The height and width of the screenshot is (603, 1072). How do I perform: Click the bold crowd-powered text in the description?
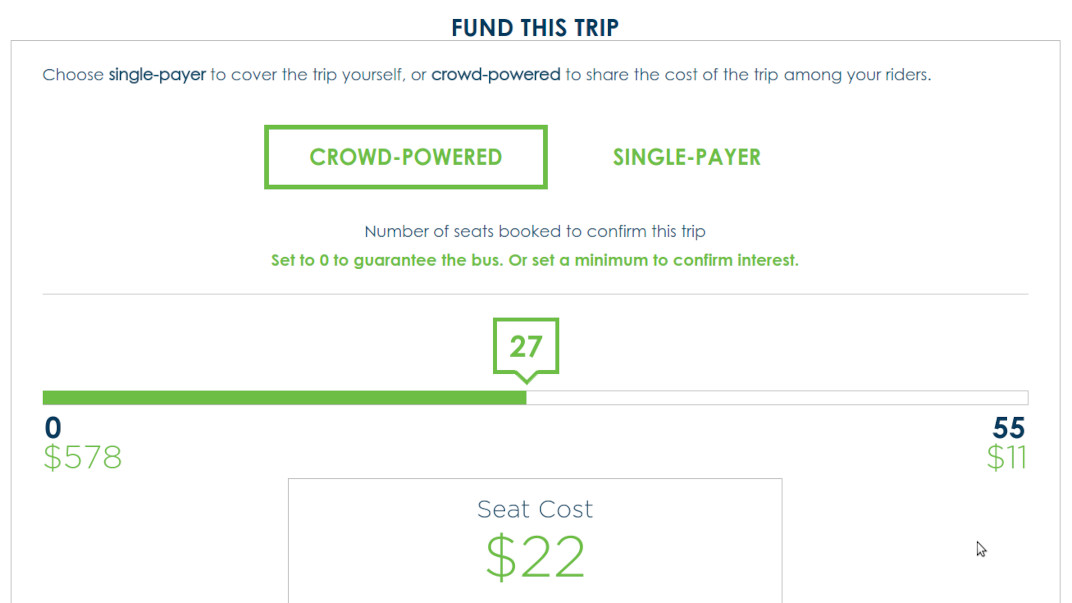click(496, 74)
